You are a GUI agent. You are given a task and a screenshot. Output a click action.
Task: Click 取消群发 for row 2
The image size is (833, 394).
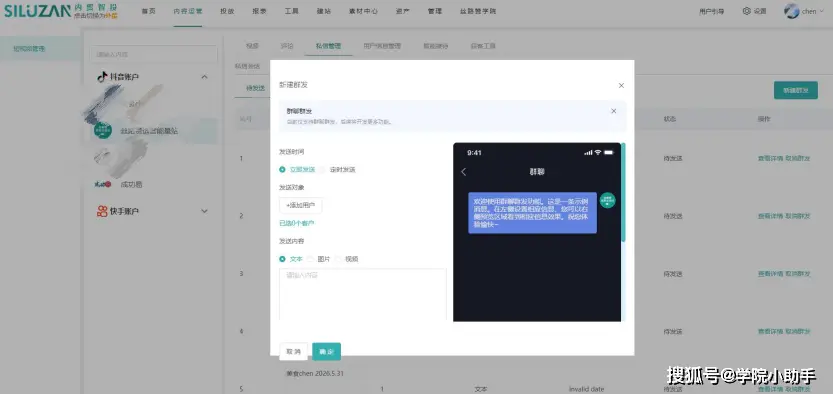[x=798, y=216]
